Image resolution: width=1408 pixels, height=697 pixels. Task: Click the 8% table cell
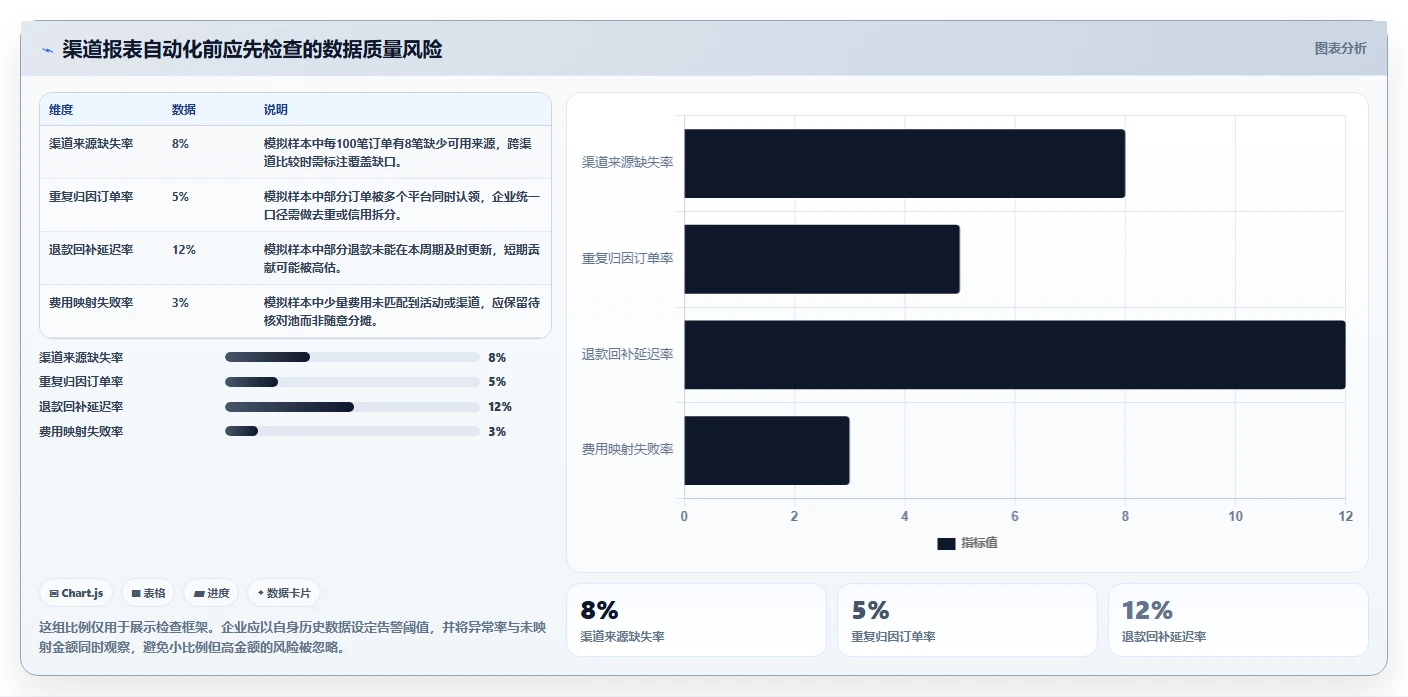180,144
